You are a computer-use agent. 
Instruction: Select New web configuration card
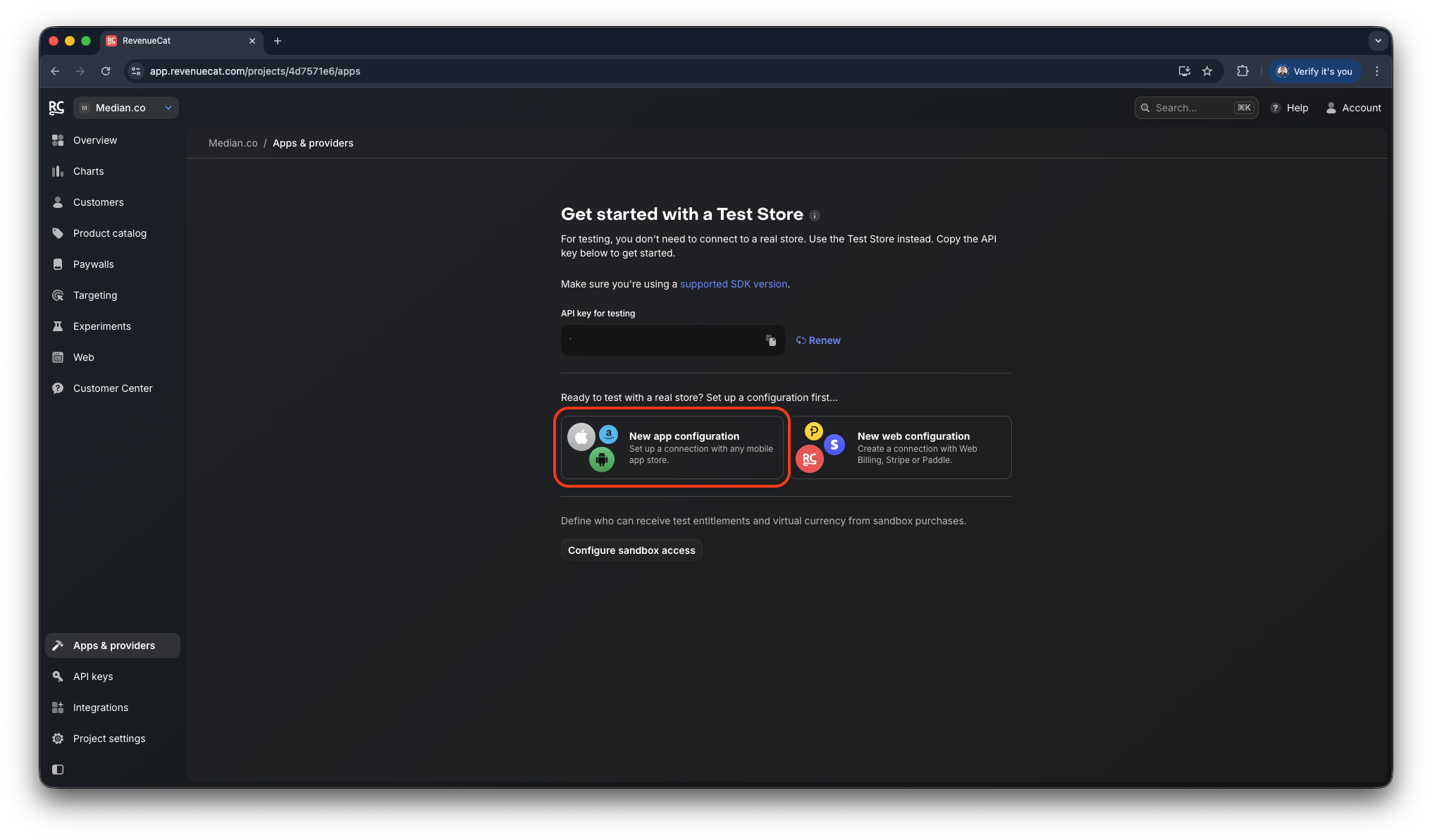(x=901, y=447)
